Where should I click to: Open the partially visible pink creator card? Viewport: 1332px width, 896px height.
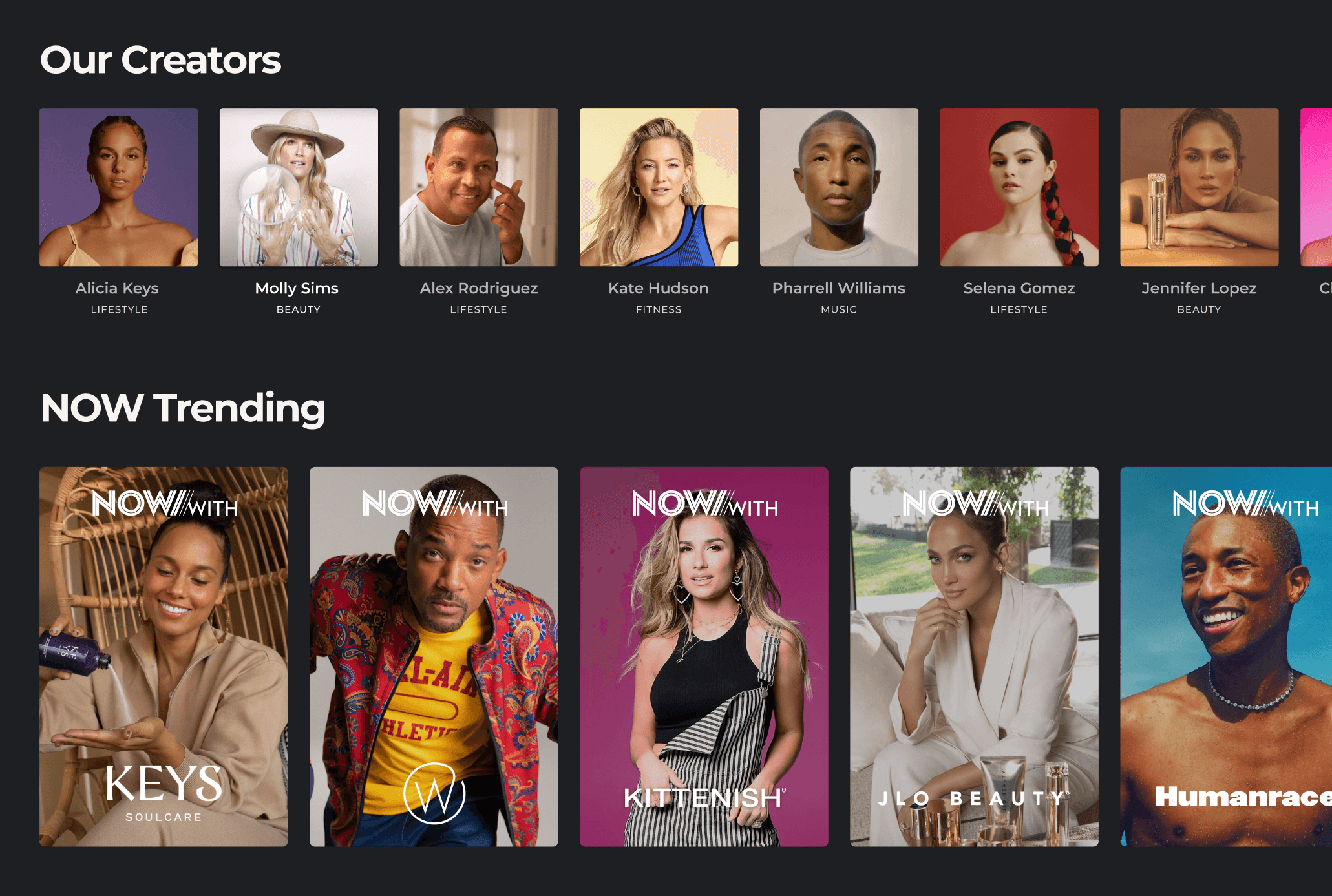[1316, 187]
